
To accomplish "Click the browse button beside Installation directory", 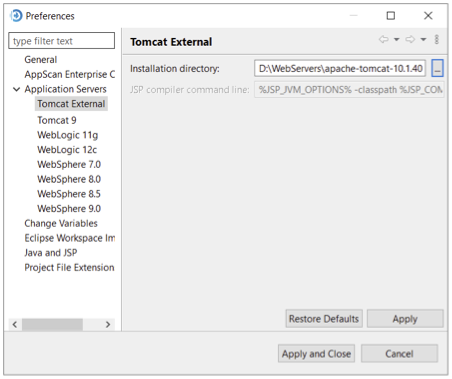I will tap(437, 68).
